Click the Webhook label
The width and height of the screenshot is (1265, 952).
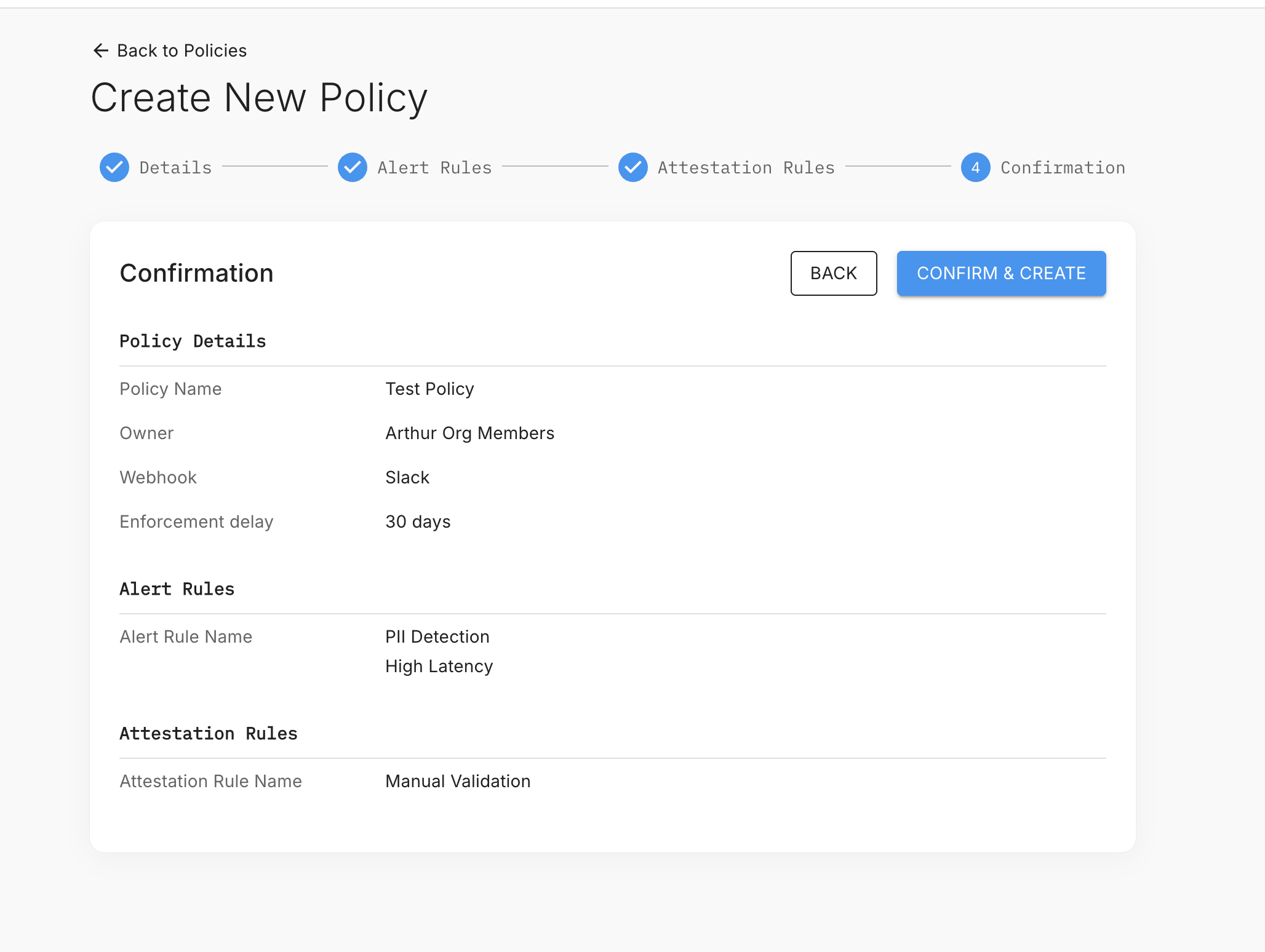pos(158,477)
